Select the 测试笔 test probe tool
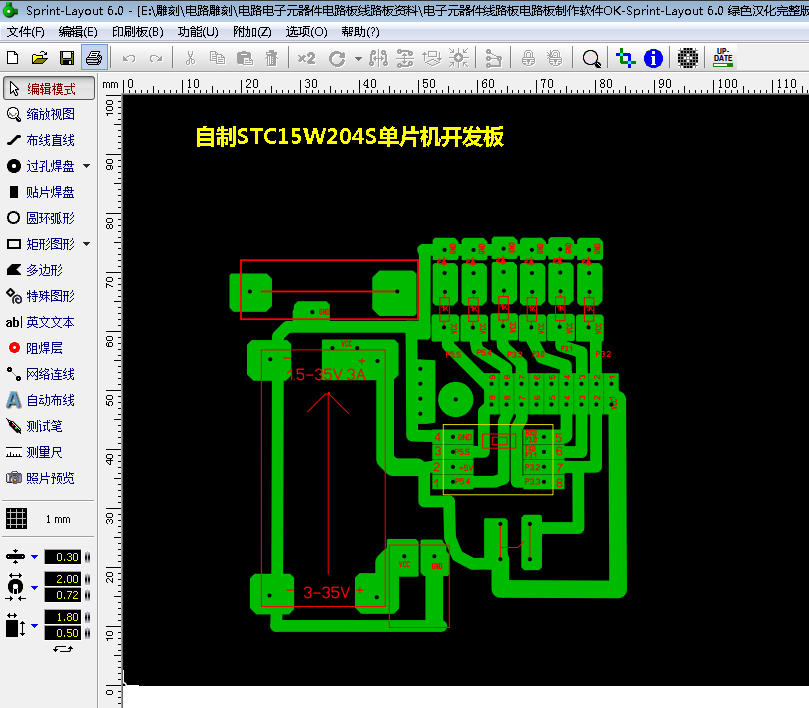The height and width of the screenshot is (708, 809). coord(35,426)
